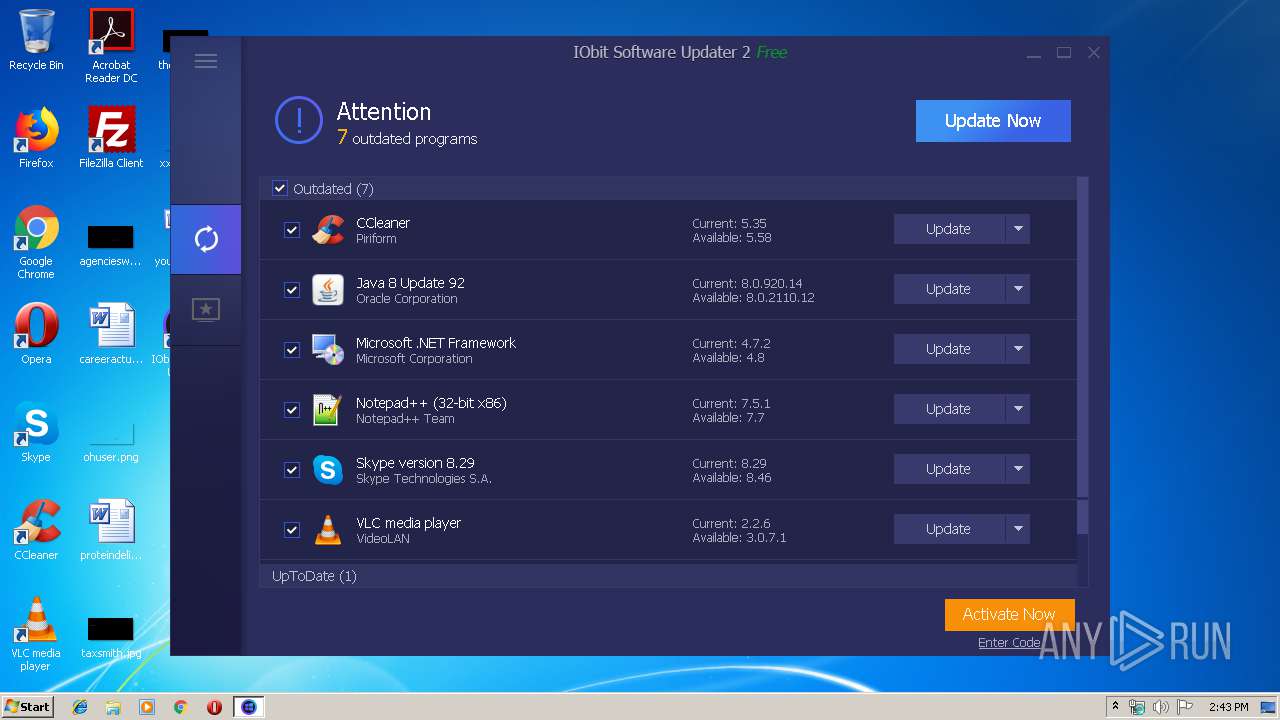Open .NET Framework update dropdown arrow
The width and height of the screenshot is (1280, 720).
click(1017, 349)
